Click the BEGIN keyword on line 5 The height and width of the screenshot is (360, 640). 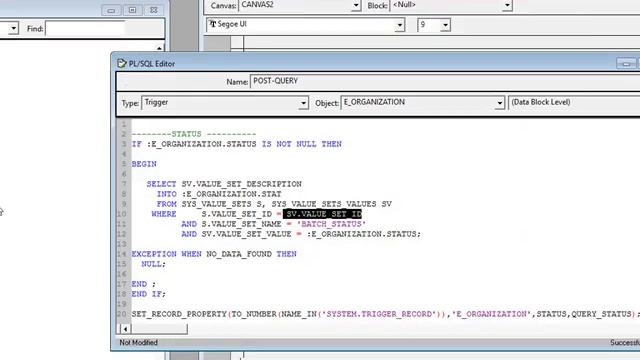144,164
